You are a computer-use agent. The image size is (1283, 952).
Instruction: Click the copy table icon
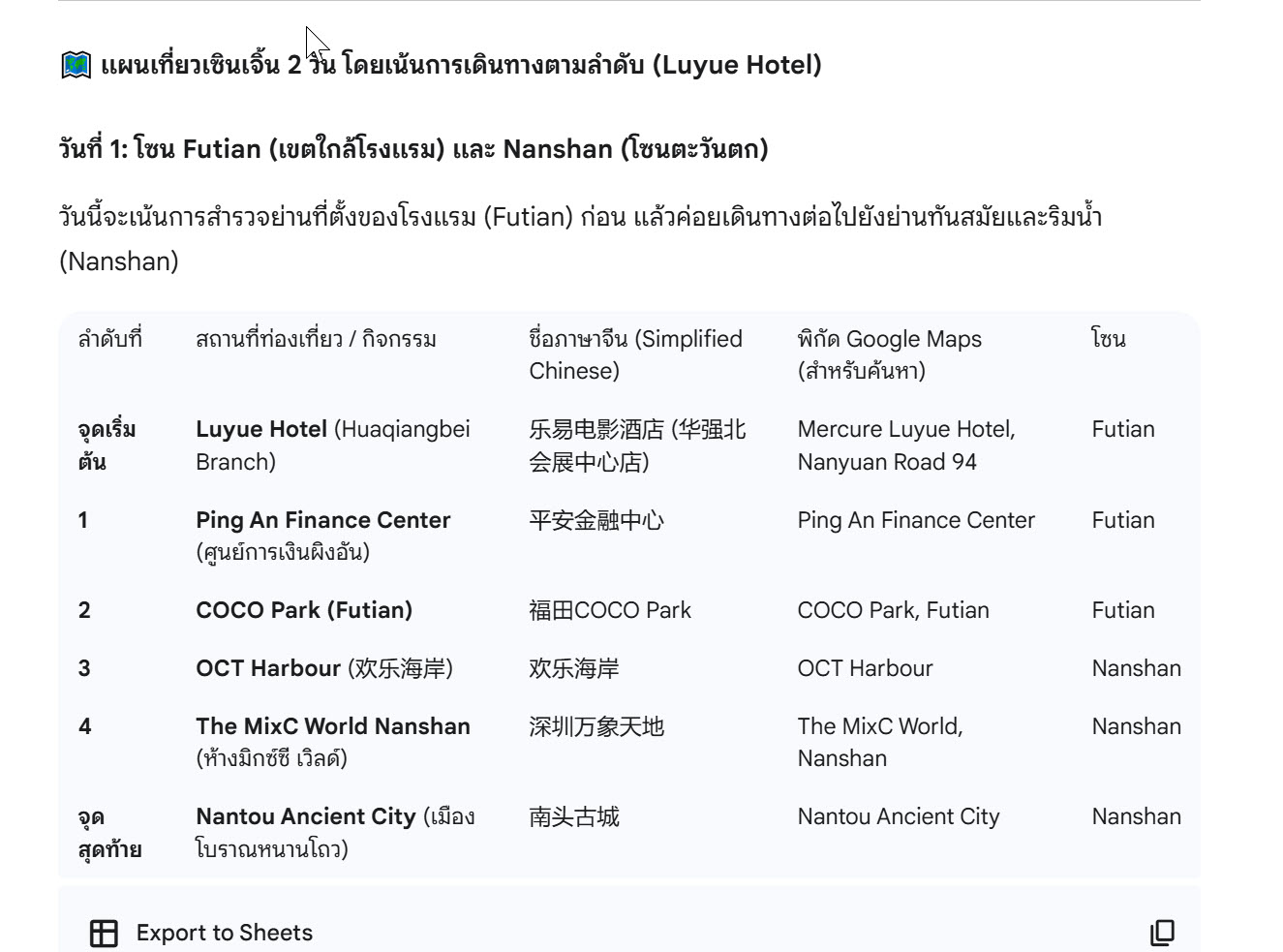[x=1162, y=933]
